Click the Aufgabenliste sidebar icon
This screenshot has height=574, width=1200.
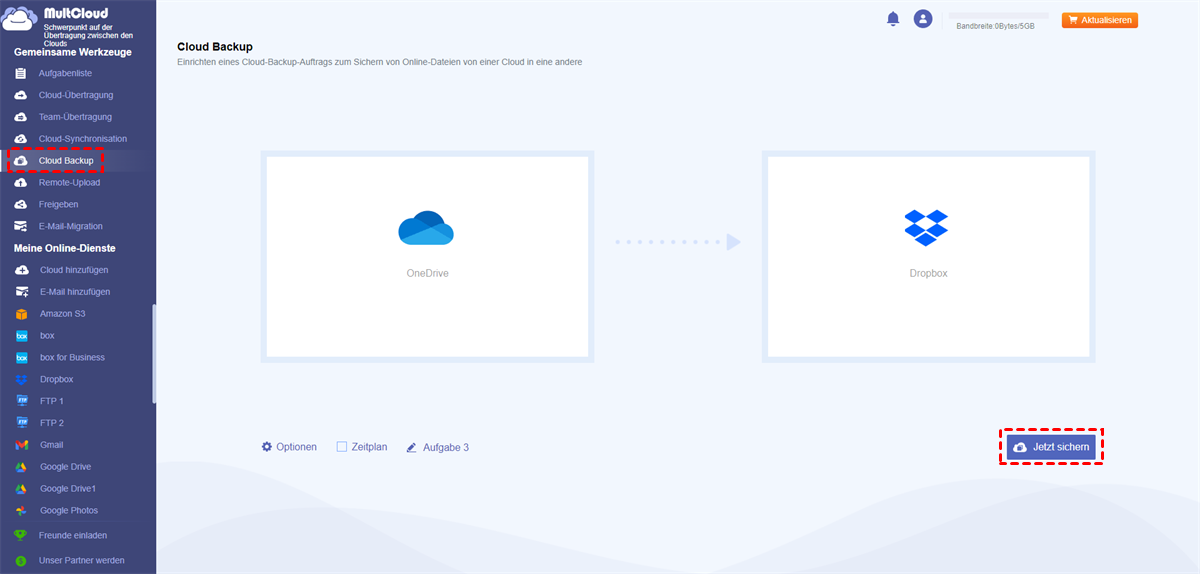tap(21, 74)
